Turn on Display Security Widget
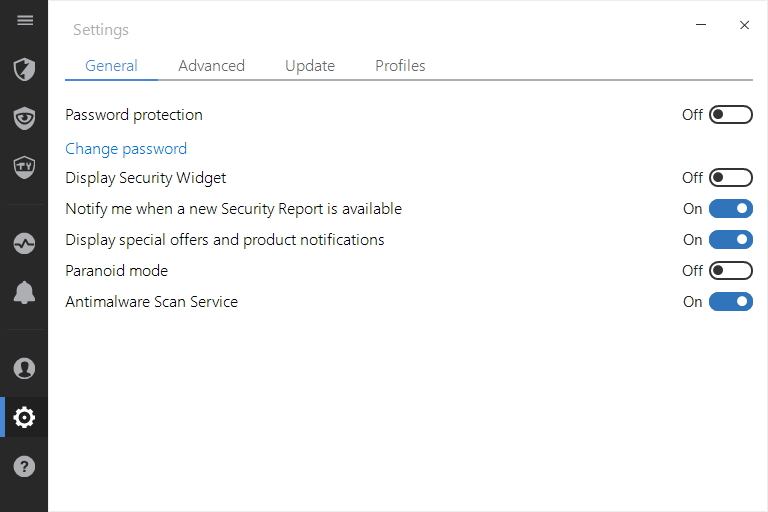This screenshot has height=512, width=768. 730,178
